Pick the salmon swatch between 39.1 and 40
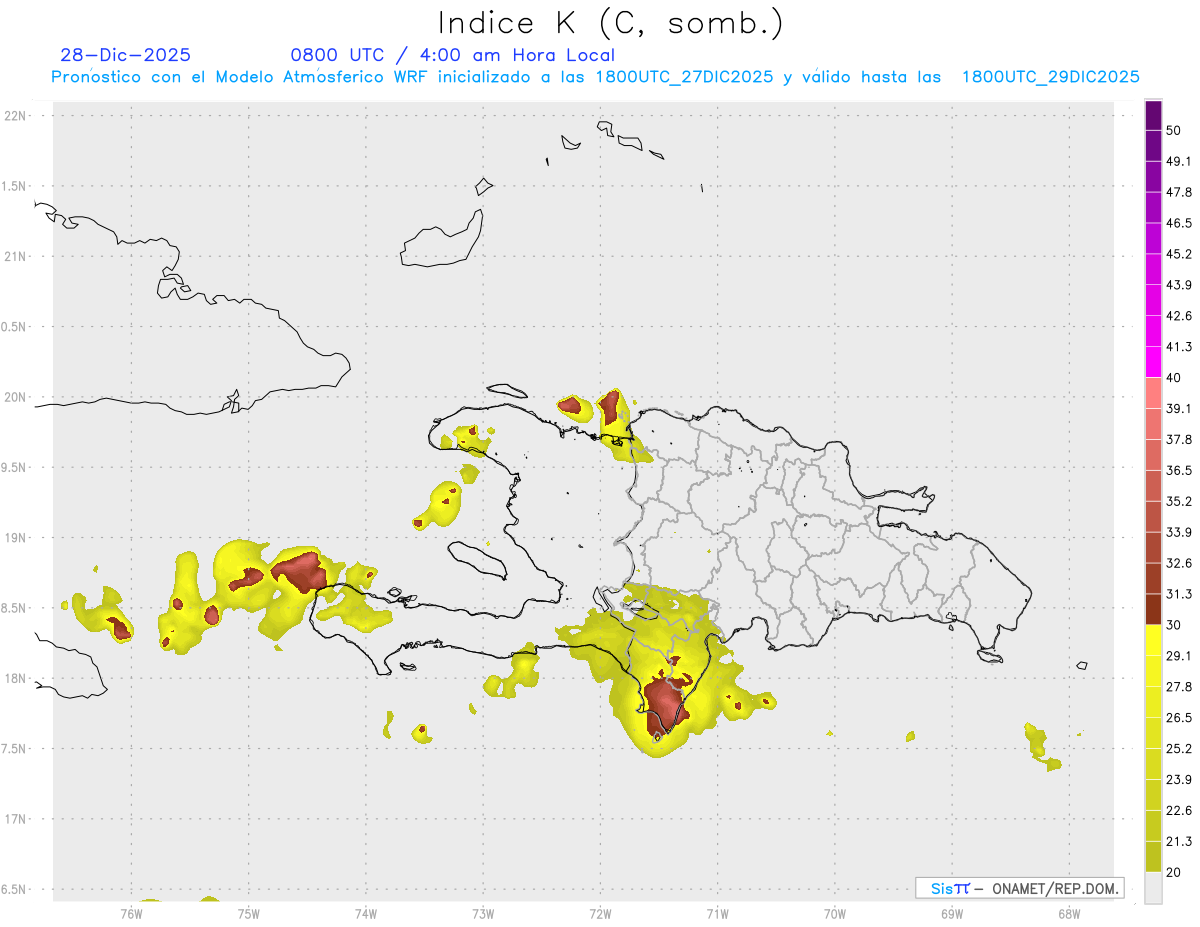 pos(1153,393)
